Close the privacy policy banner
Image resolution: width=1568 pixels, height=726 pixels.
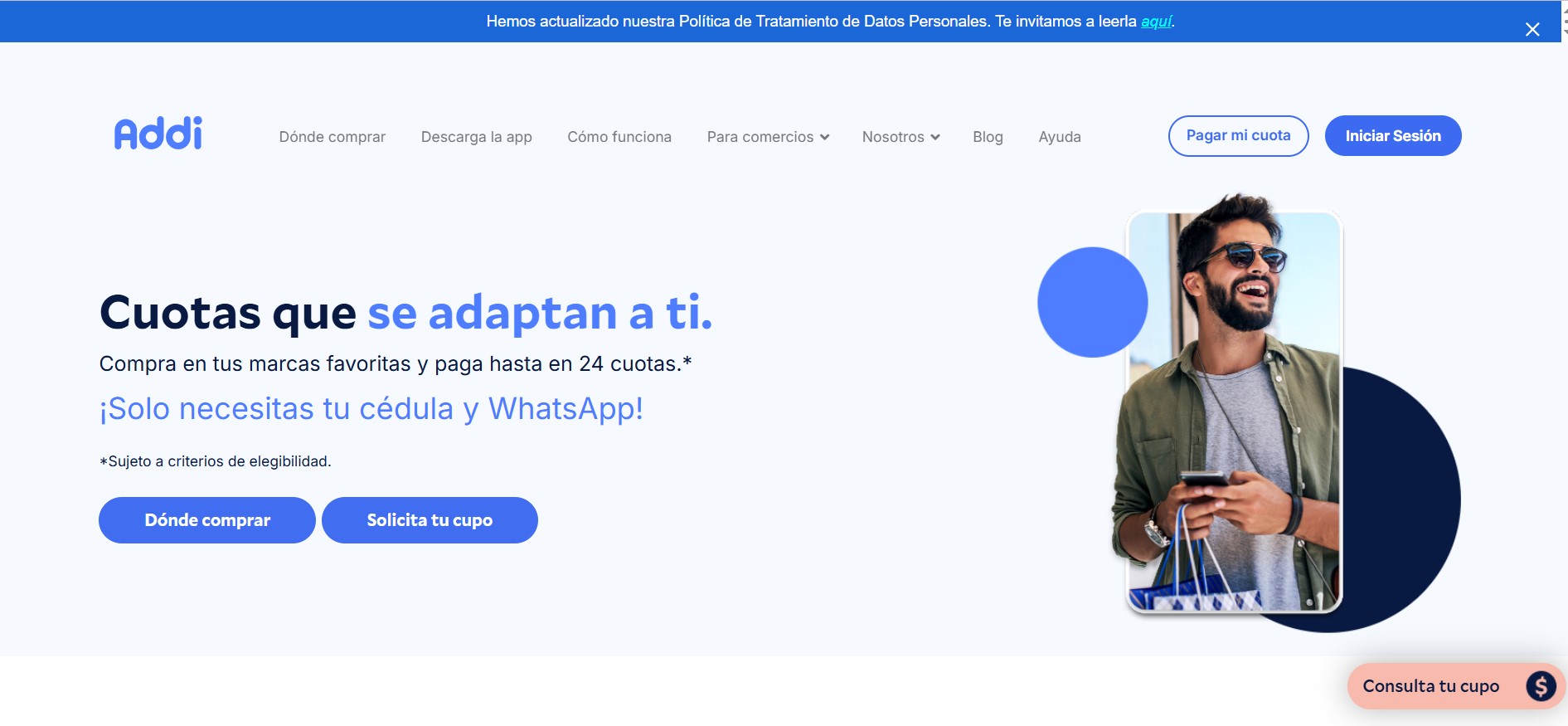pos(1532,30)
